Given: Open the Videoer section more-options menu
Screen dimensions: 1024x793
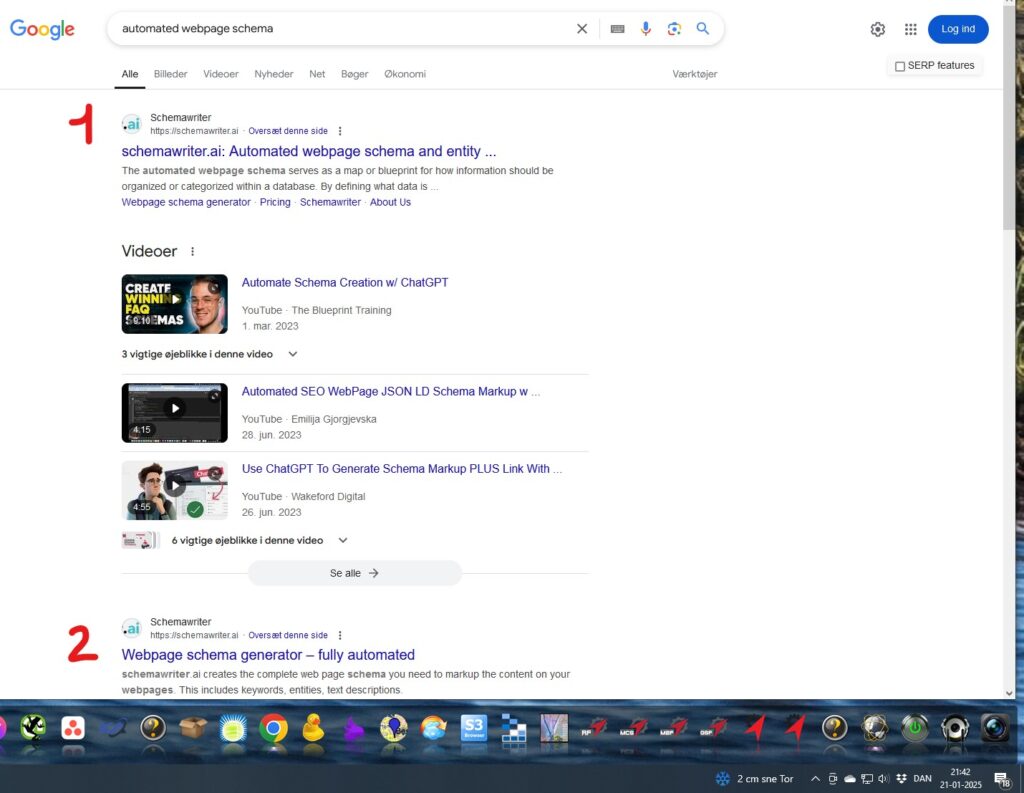Looking at the screenshot, I should [x=192, y=251].
